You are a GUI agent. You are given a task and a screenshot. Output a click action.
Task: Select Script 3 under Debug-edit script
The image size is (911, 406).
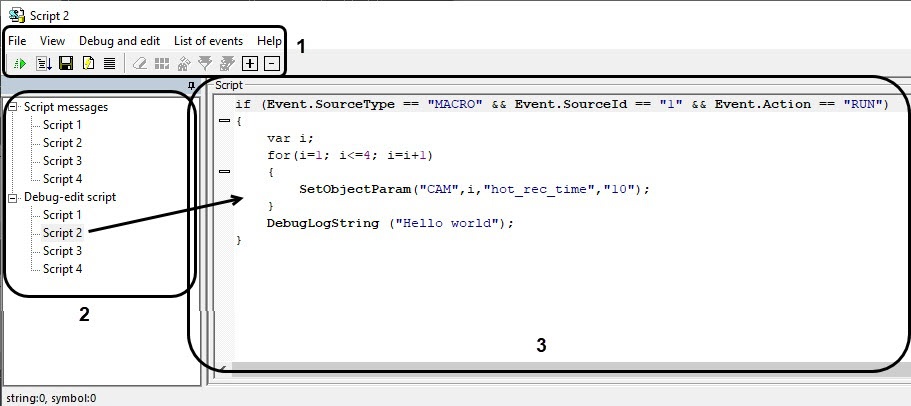[x=62, y=251]
